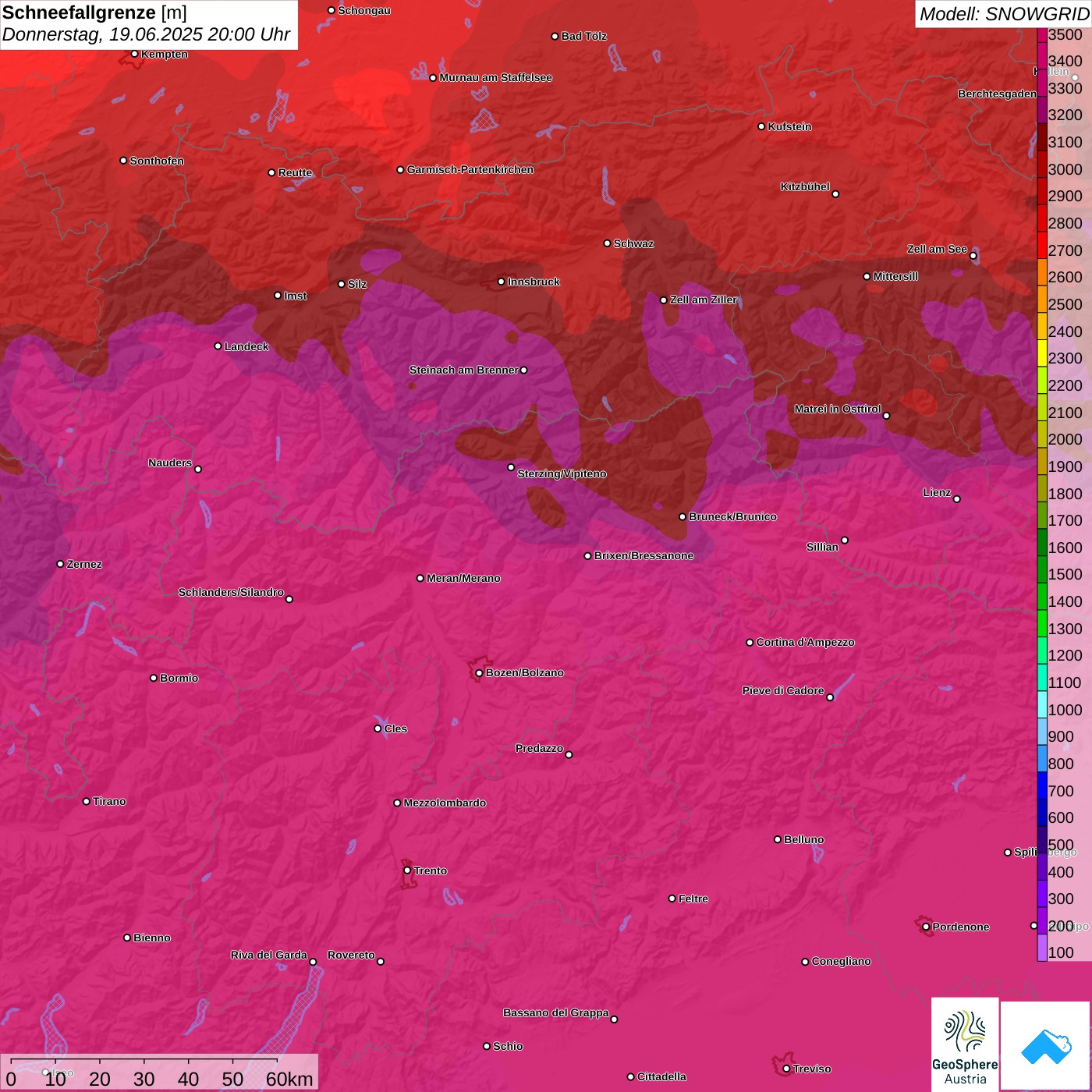1092x1092 pixels.
Task: Click the 'Sterzing/Vipiteno' label
Action: click(x=562, y=473)
